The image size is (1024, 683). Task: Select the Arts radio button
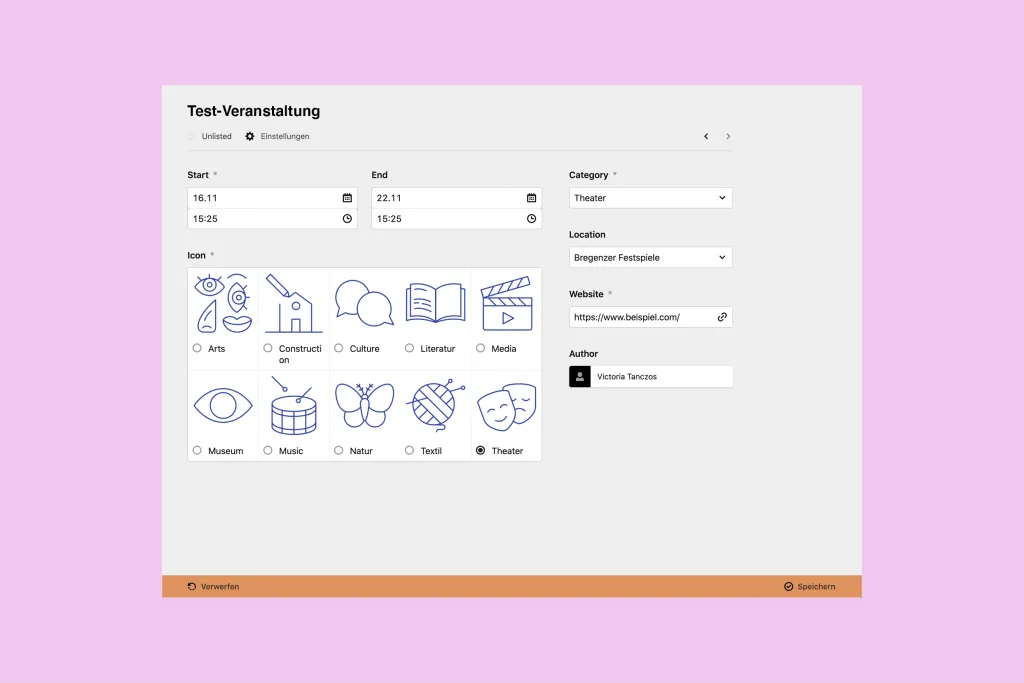coord(197,348)
